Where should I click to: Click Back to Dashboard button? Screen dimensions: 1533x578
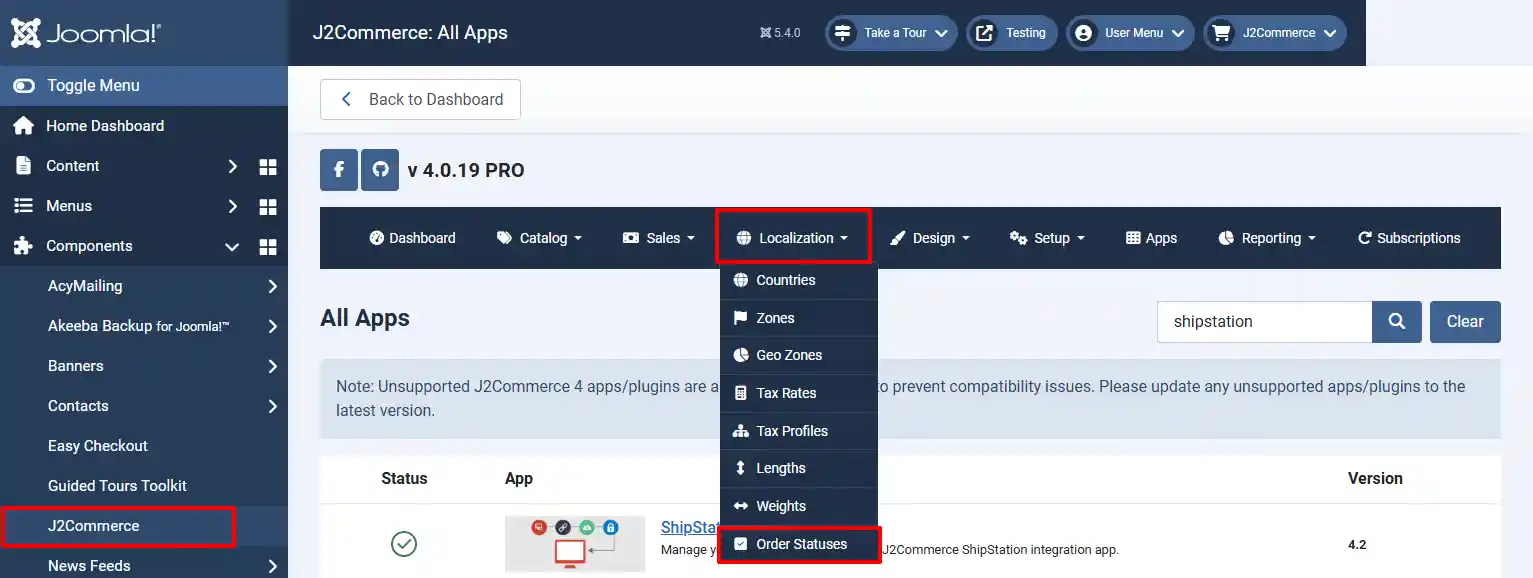420,100
